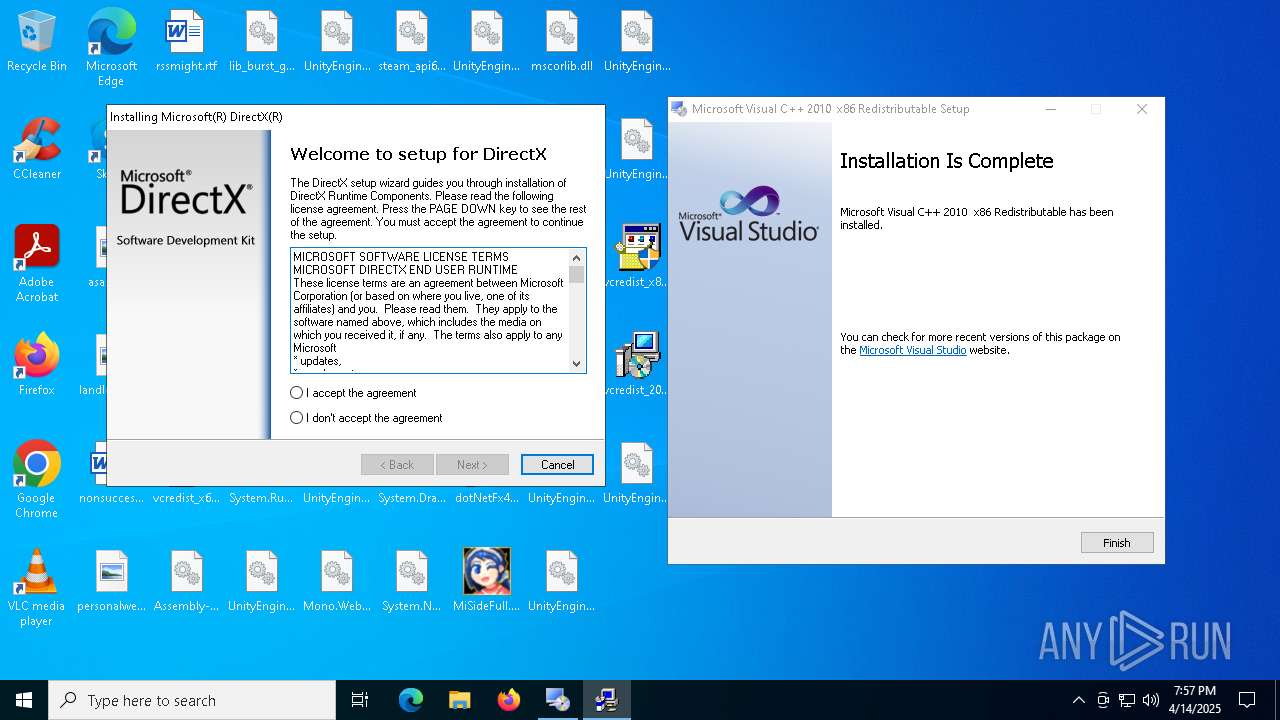Screen dimensions: 1280x720
Task: Click Cancel in the DirectX setup
Action: [557, 465]
